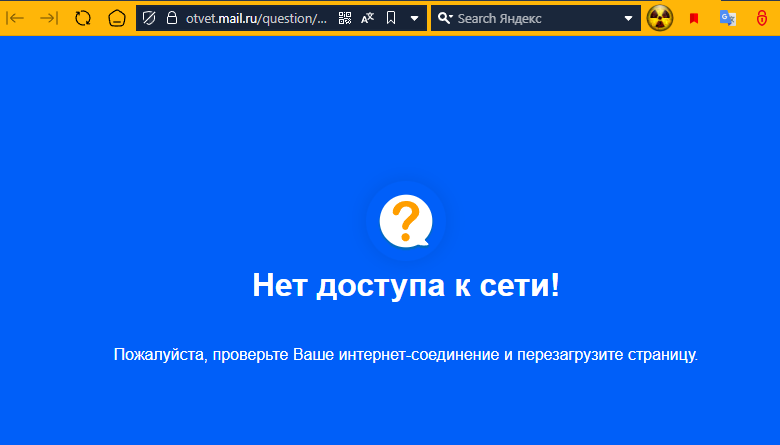
Task: Open the red bookmark extension icon
Action: click(x=694, y=18)
